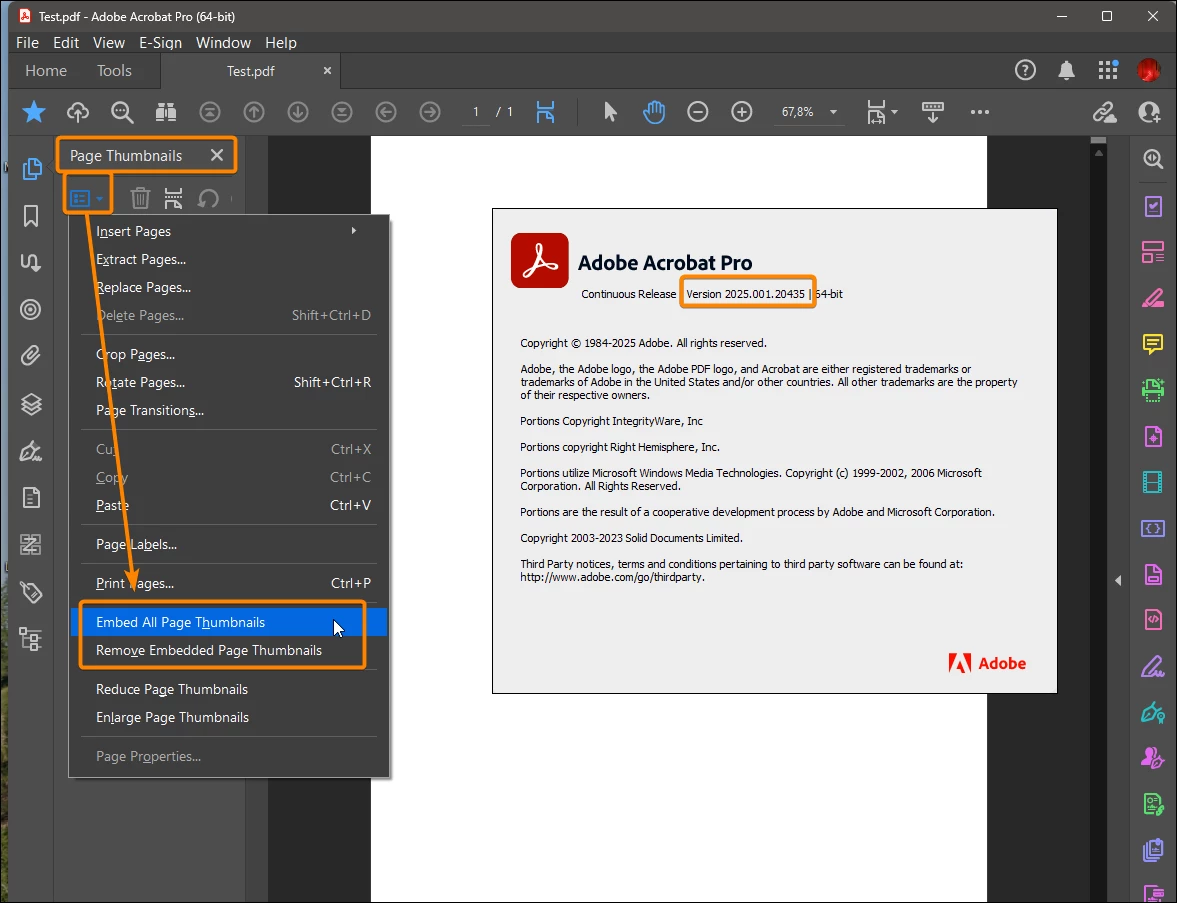
Task: Open the notifications bell
Action: point(1066,71)
